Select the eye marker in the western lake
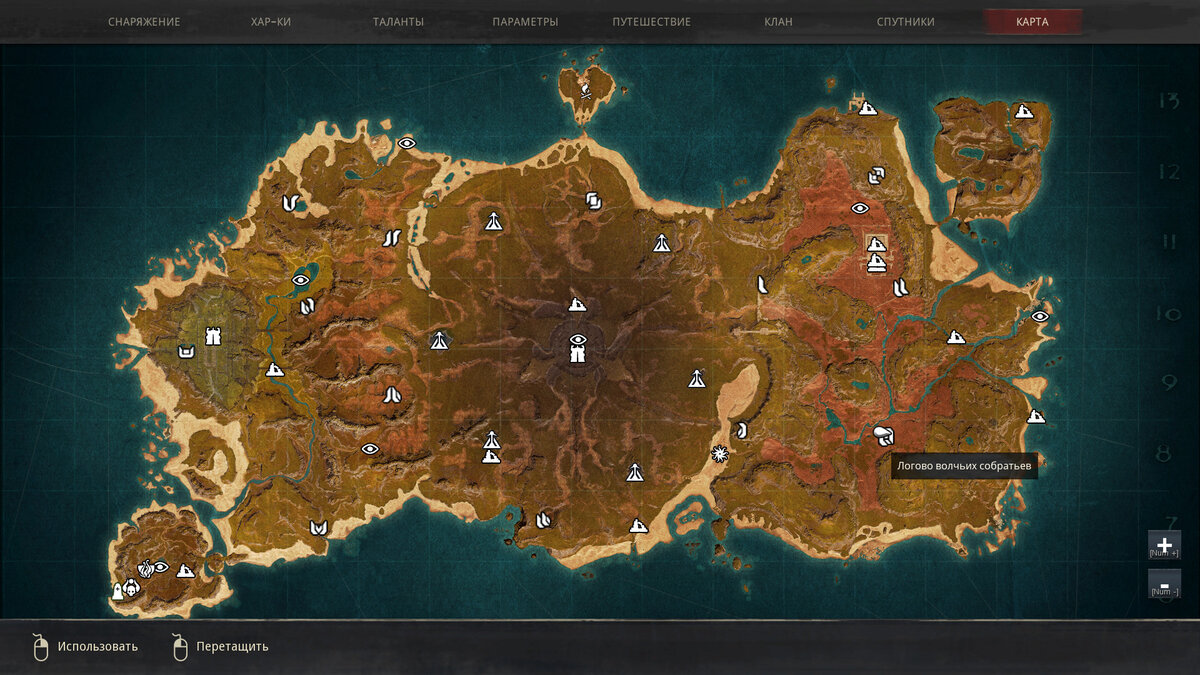The height and width of the screenshot is (675, 1200). click(x=301, y=280)
